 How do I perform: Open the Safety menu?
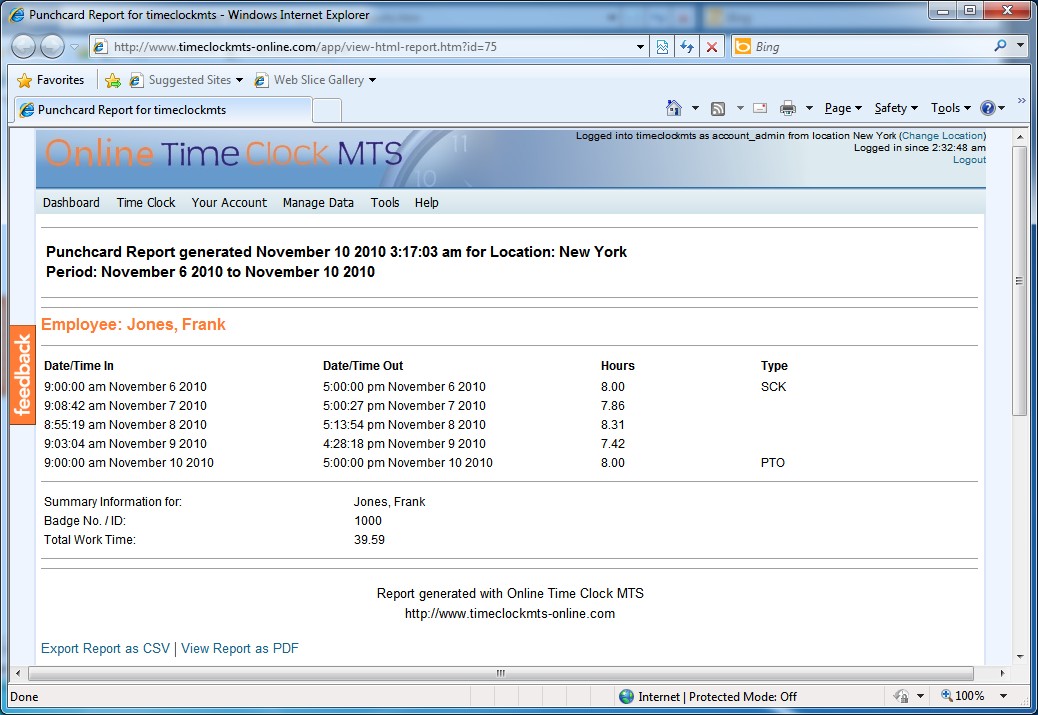(x=896, y=108)
